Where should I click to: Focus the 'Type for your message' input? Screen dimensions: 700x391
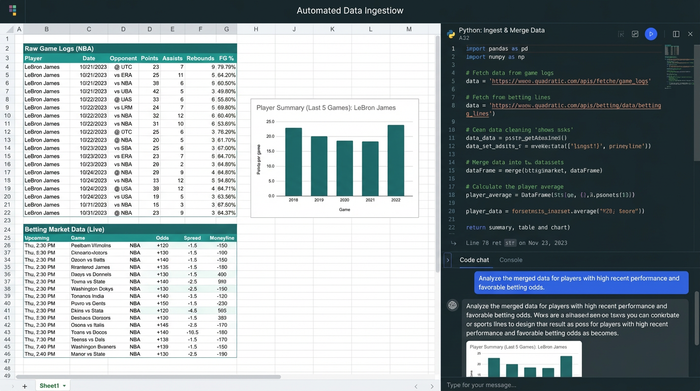click(571, 385)
